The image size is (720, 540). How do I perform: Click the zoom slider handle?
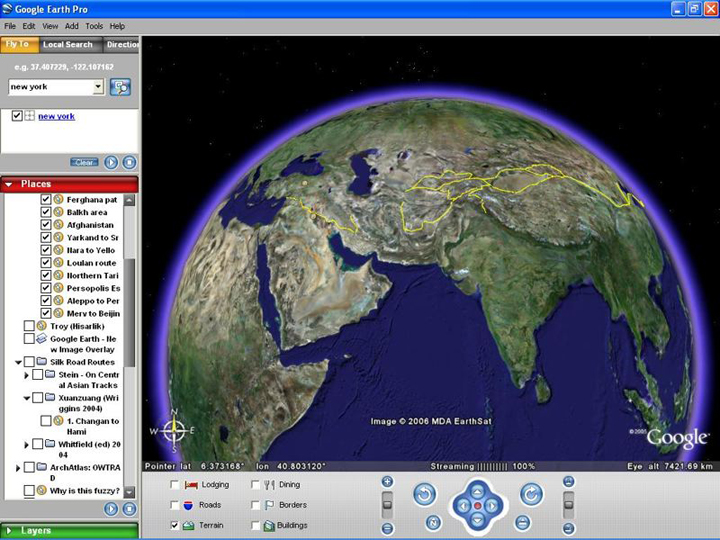(x=388, y=505)
